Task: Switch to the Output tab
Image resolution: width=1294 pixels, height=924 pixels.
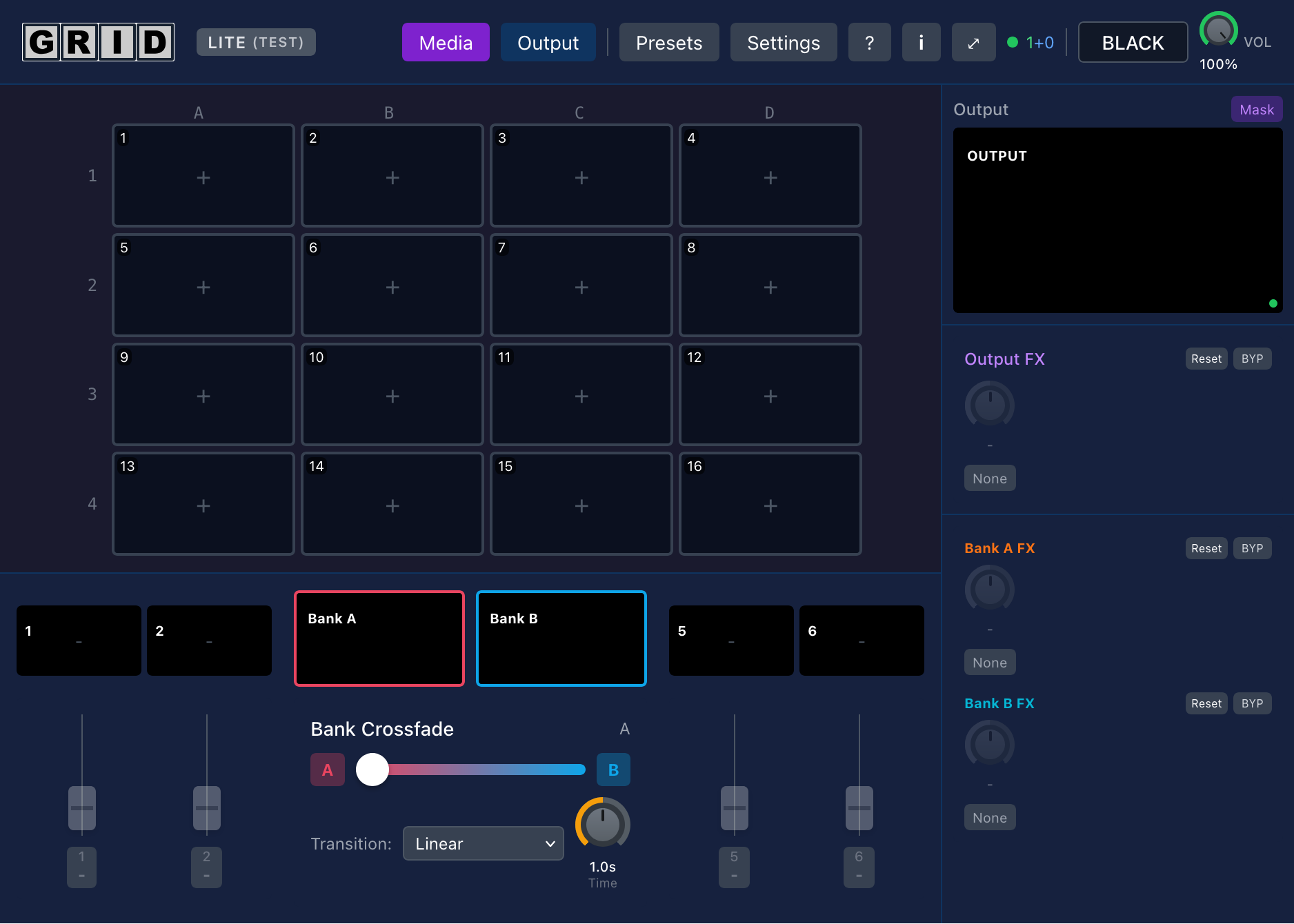Action: pos(548,42)
